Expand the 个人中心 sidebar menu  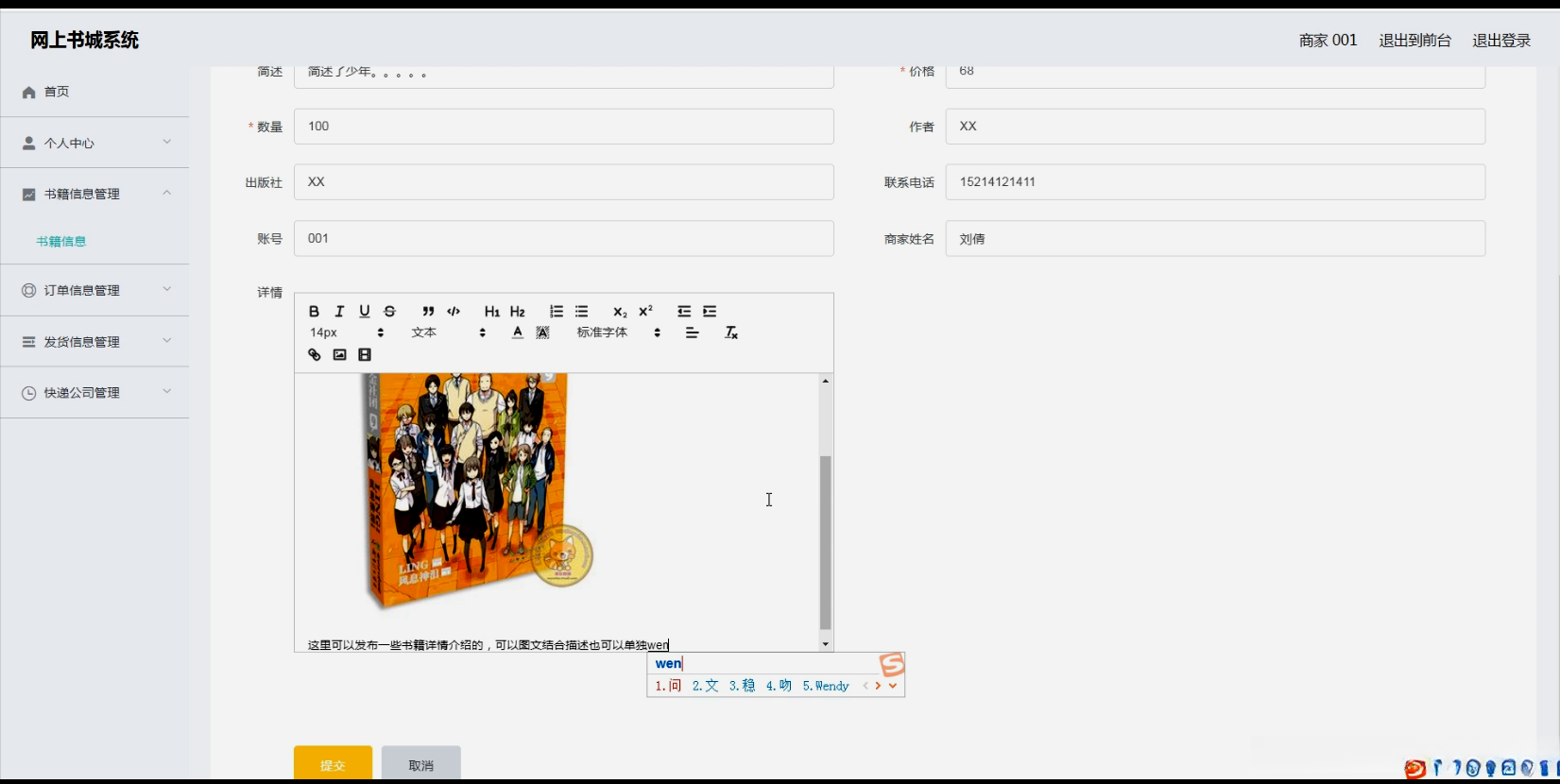point(94,144)
